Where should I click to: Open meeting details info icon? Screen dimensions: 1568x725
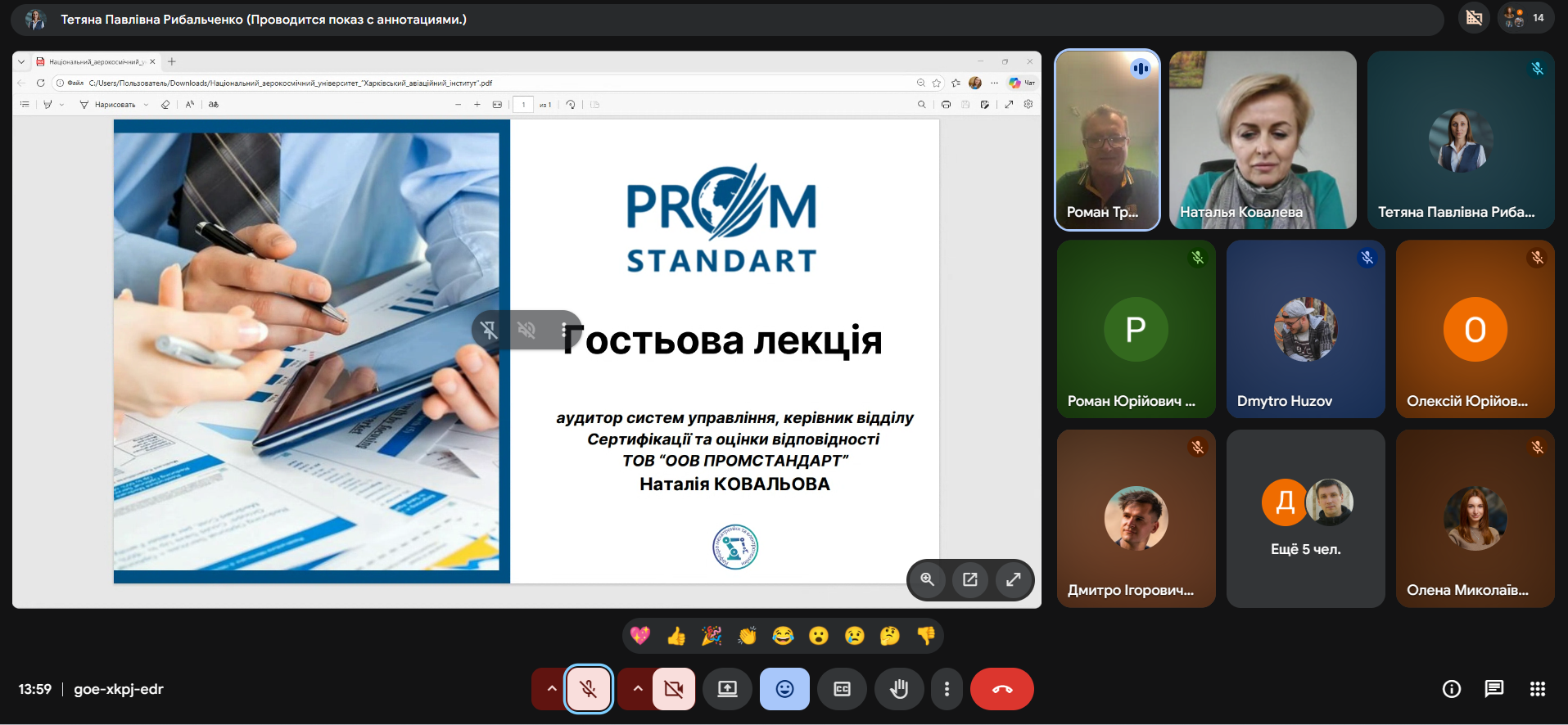pyautogui.click(x=1451, y=689)
